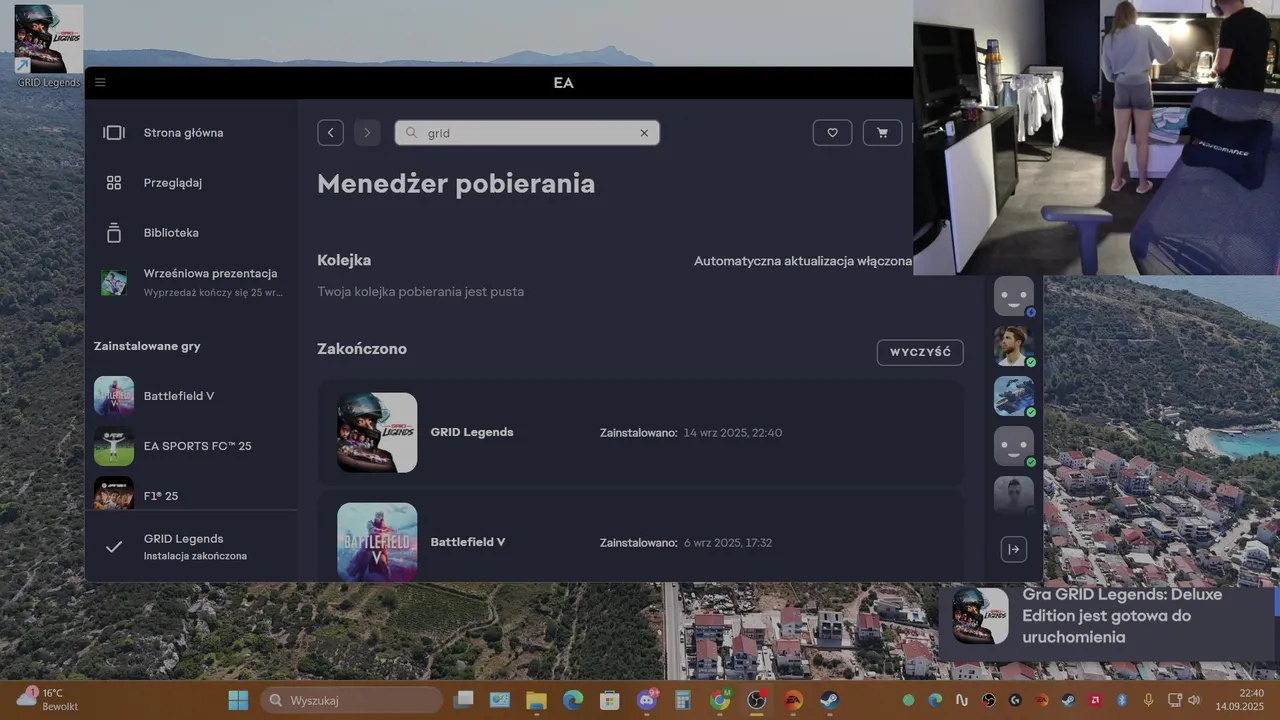The height and width of the screenshot is (720, 1280).
Task: Clear the search text with X
Action: (x=644, y=132)
